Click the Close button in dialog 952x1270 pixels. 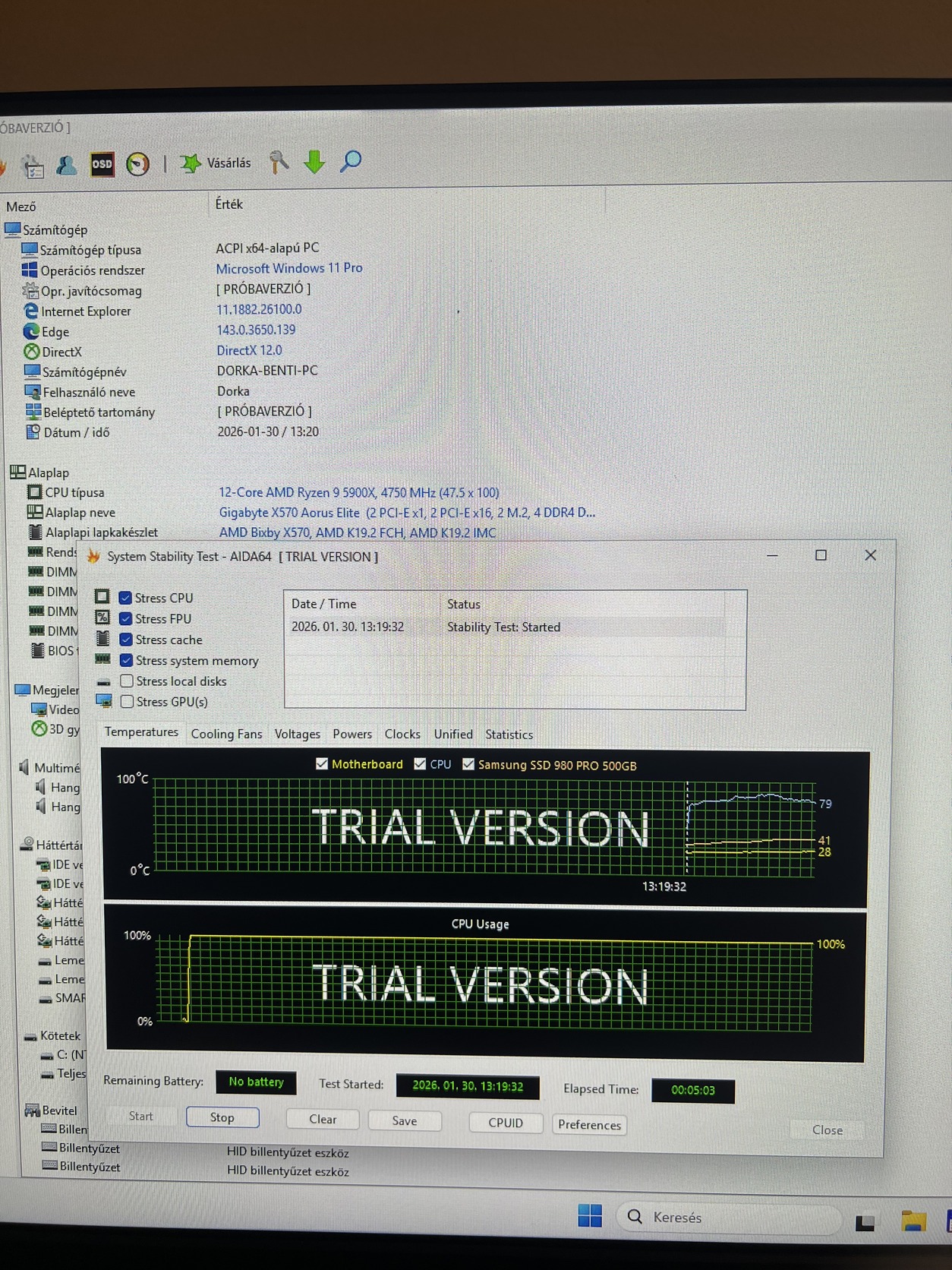pyautogui.click(x=827, y=1129)
